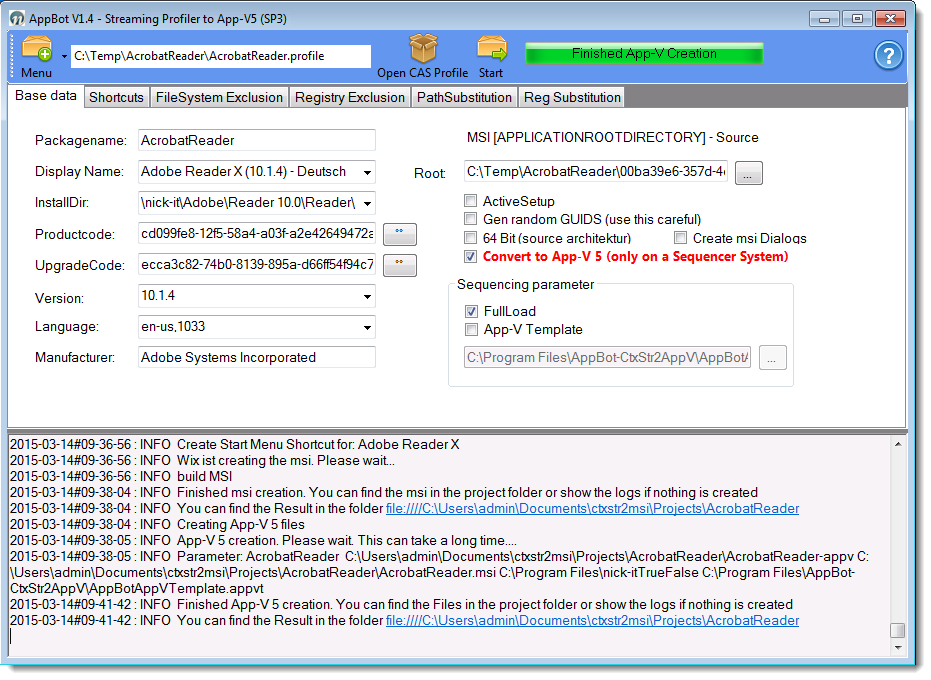Expand the Language dropdown
The height and width of the screenshot is (680, 931).
tap(368, 327)
